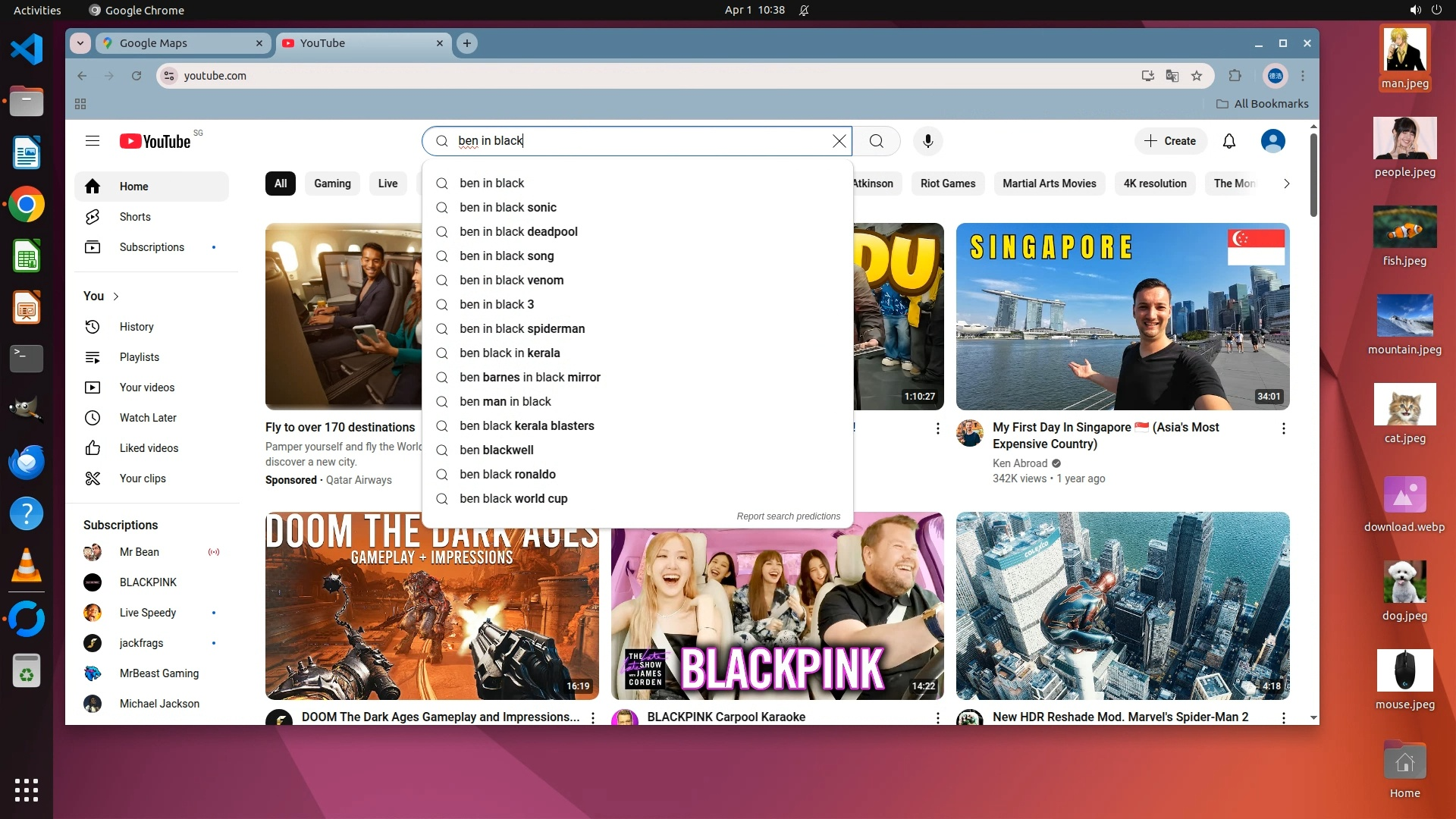
Task: Toggle the hamburger guide menu
Action: 93,141
